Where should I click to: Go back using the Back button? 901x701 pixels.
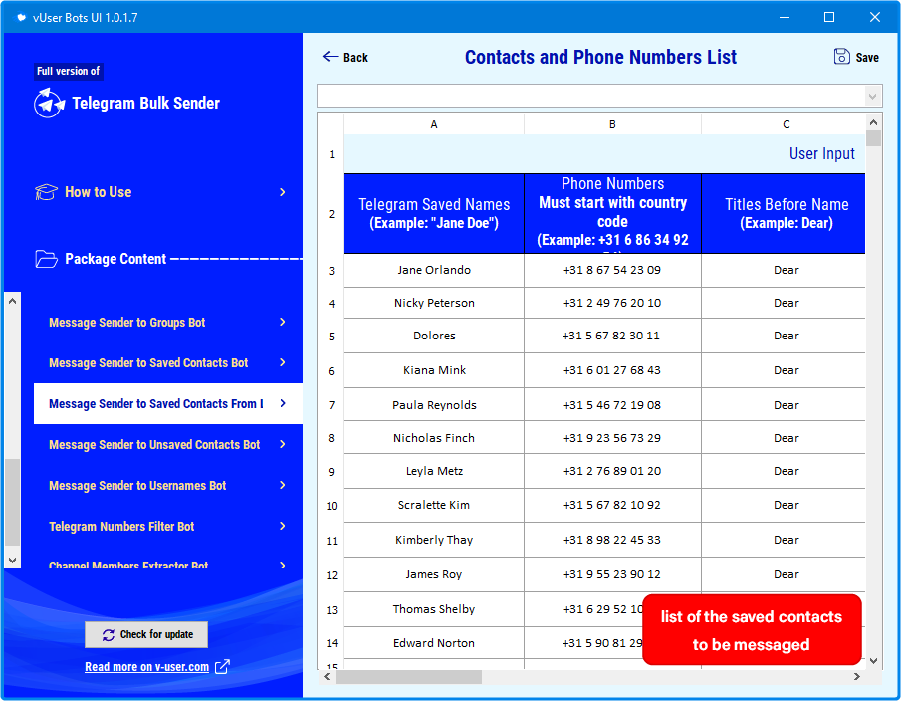(x=345, y=57)
